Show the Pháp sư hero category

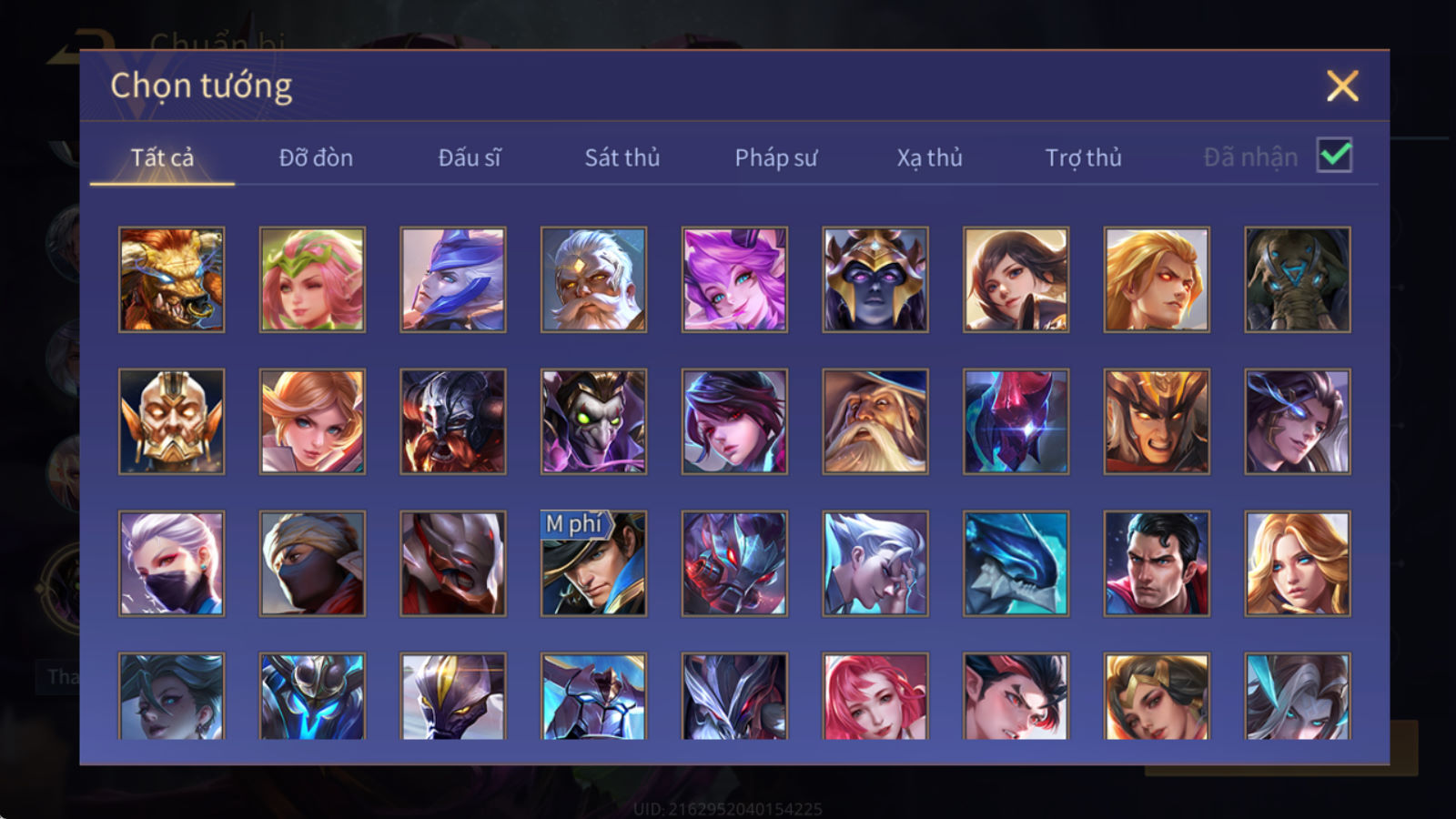tap(776, 157)
